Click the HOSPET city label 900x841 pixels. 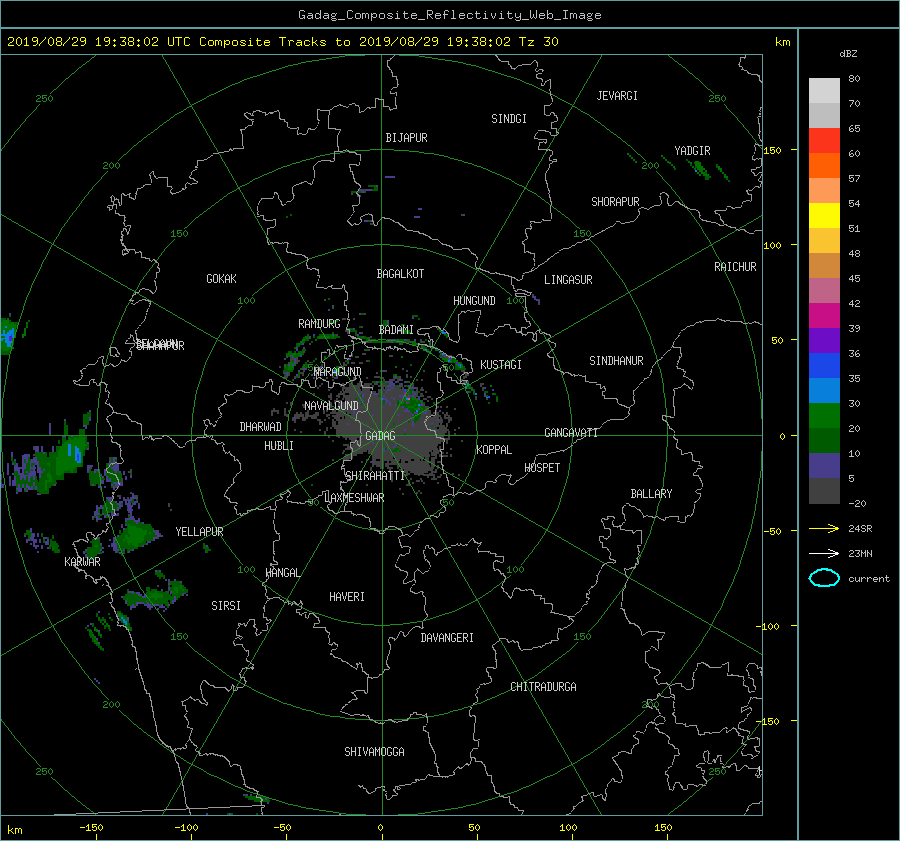pyautogui.click(x=542, y=468)
